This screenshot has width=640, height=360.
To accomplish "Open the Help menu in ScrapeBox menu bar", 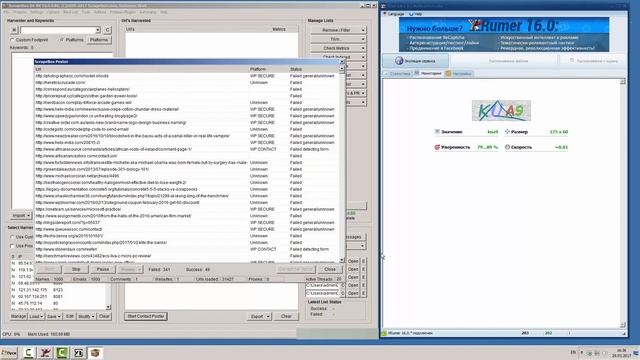I will coord(164,12).
